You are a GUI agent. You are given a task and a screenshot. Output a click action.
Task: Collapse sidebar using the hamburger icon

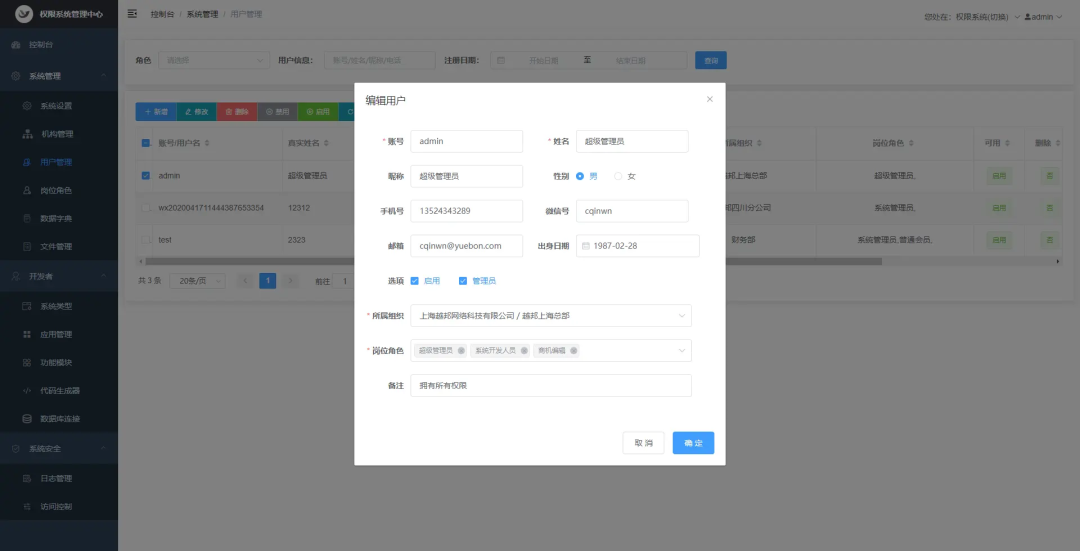tap(132, 15)
